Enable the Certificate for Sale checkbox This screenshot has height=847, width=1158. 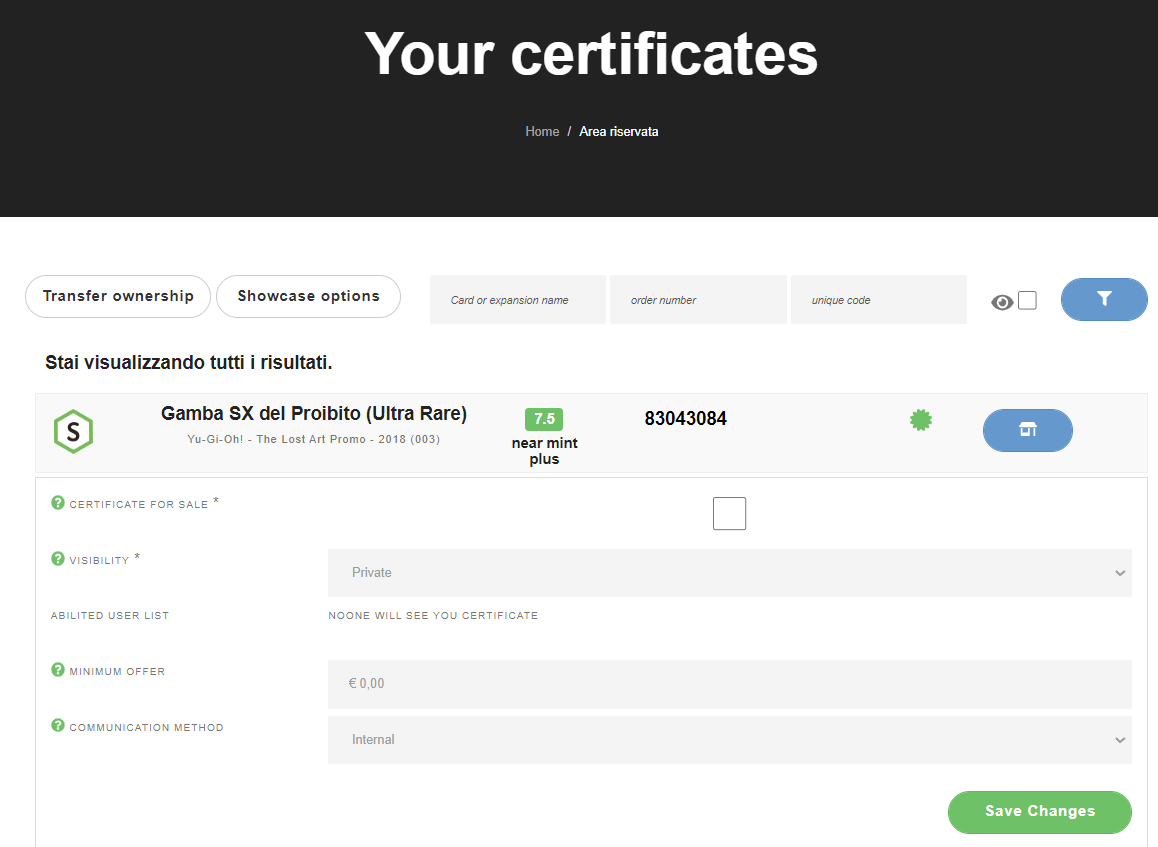click(x=729, y=513)
